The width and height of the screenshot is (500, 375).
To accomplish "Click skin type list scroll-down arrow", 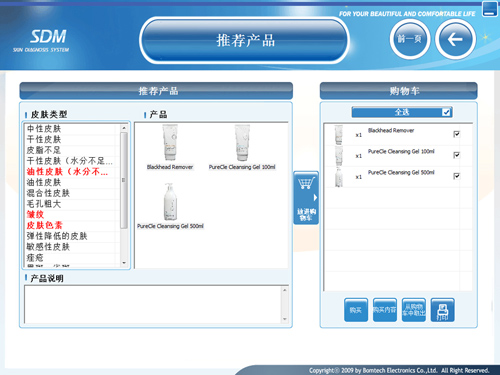I will (x=124, y=263).
